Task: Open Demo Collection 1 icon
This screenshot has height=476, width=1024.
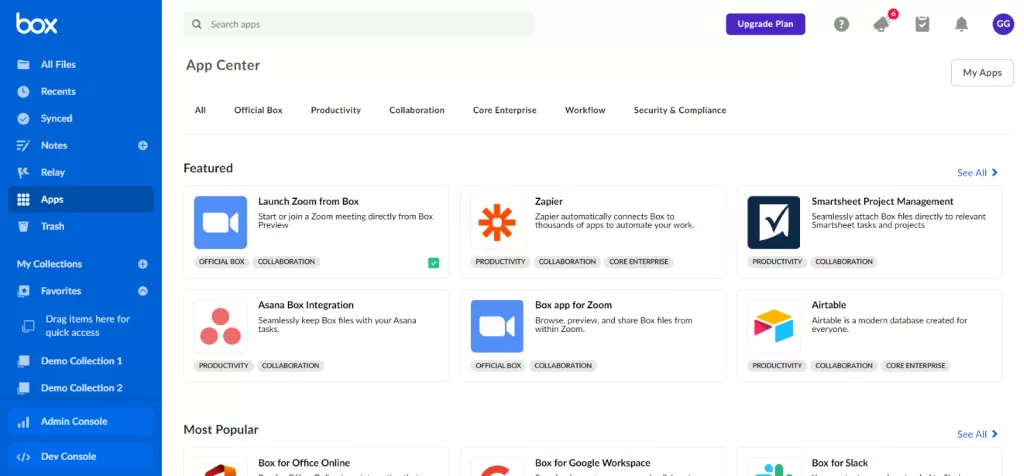Action: click(x=24, y=361)
